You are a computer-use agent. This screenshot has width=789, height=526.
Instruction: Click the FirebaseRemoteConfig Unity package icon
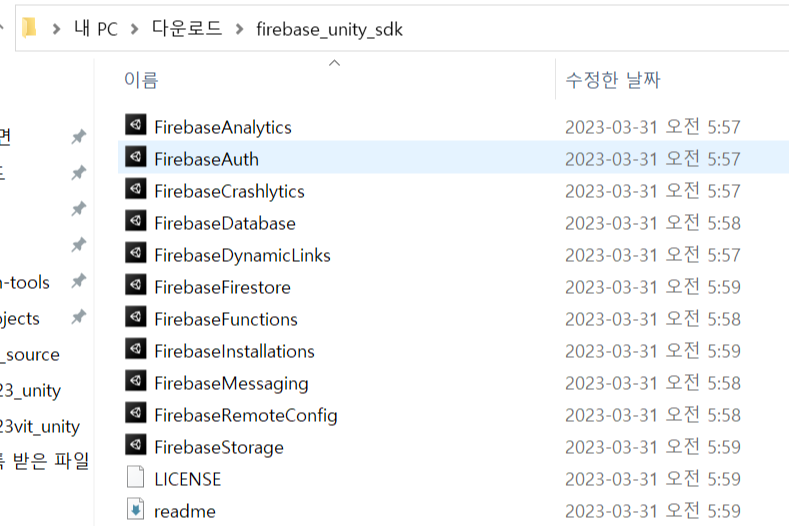click(135, 412)
